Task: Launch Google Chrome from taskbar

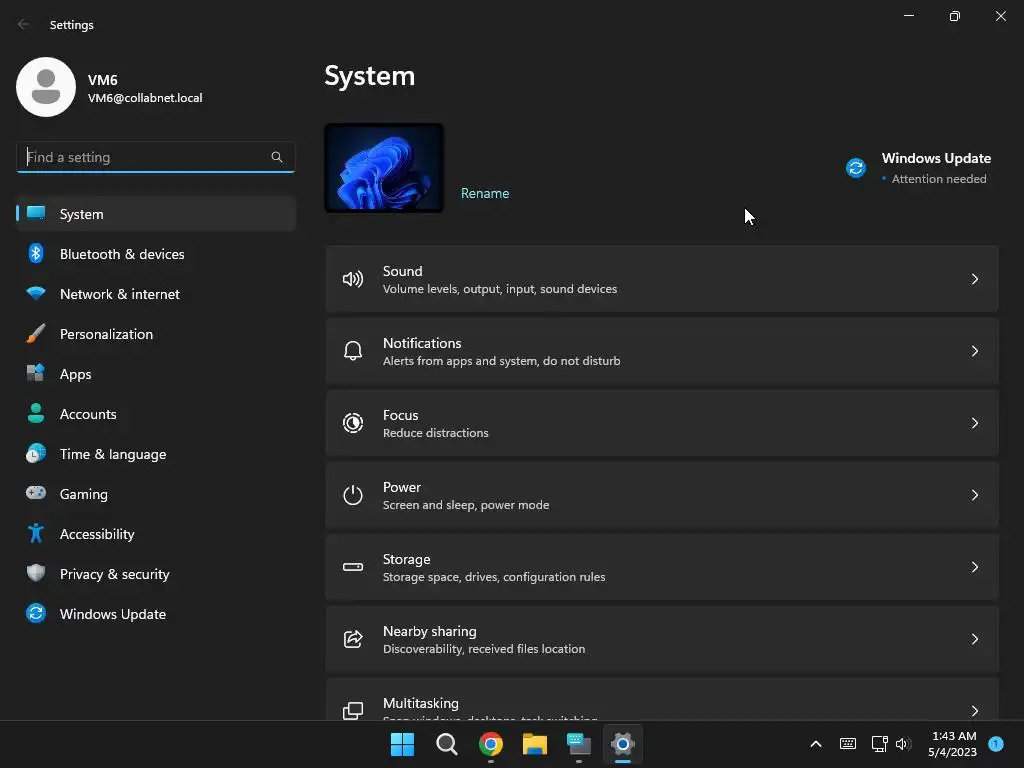Action: [x=490, y=744]
